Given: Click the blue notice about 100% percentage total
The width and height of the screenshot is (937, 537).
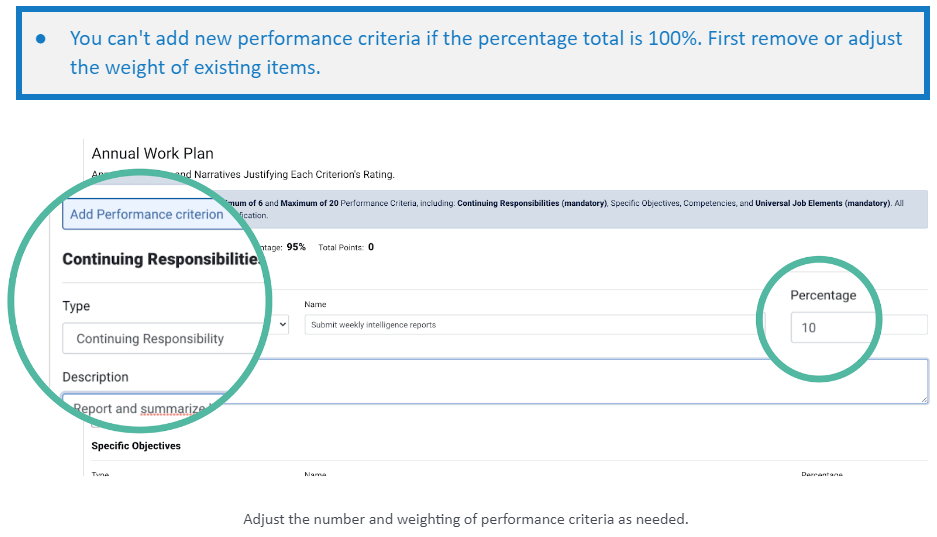Looking at the screenshot, I should click(x=473, y=53).
